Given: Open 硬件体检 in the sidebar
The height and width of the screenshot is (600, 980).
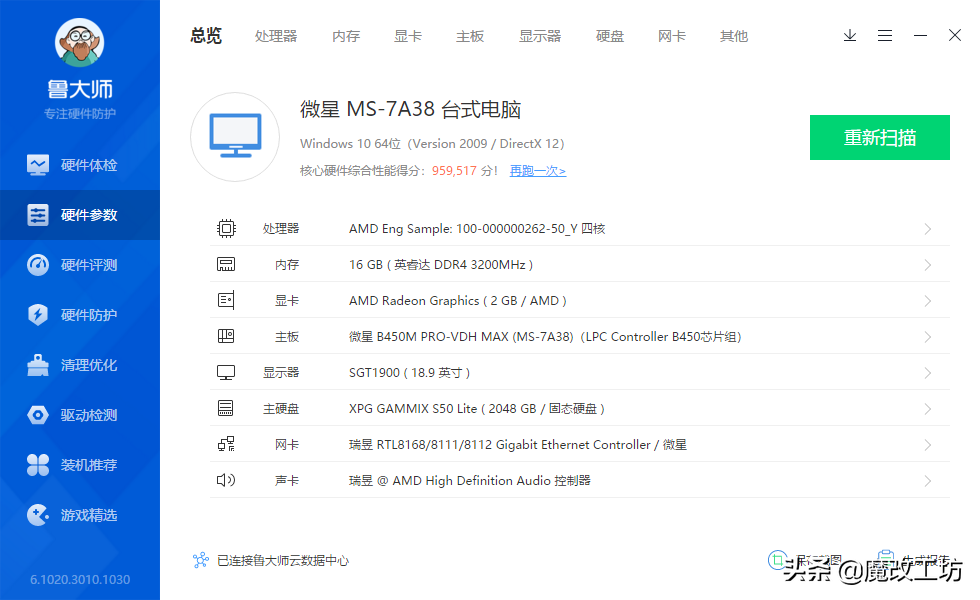Looking at the screenshot, I should [x=80, y=165].
